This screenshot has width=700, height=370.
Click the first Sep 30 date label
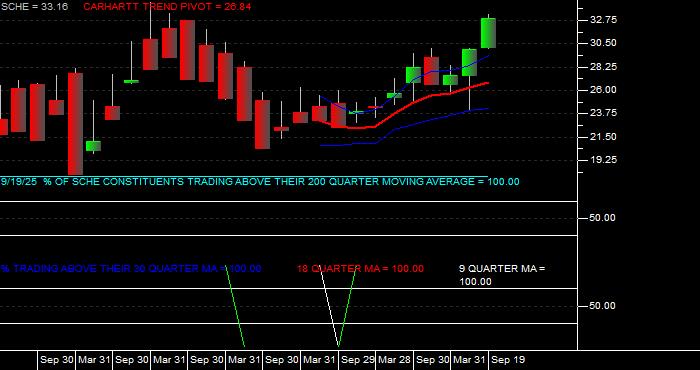tap(56, 360)
